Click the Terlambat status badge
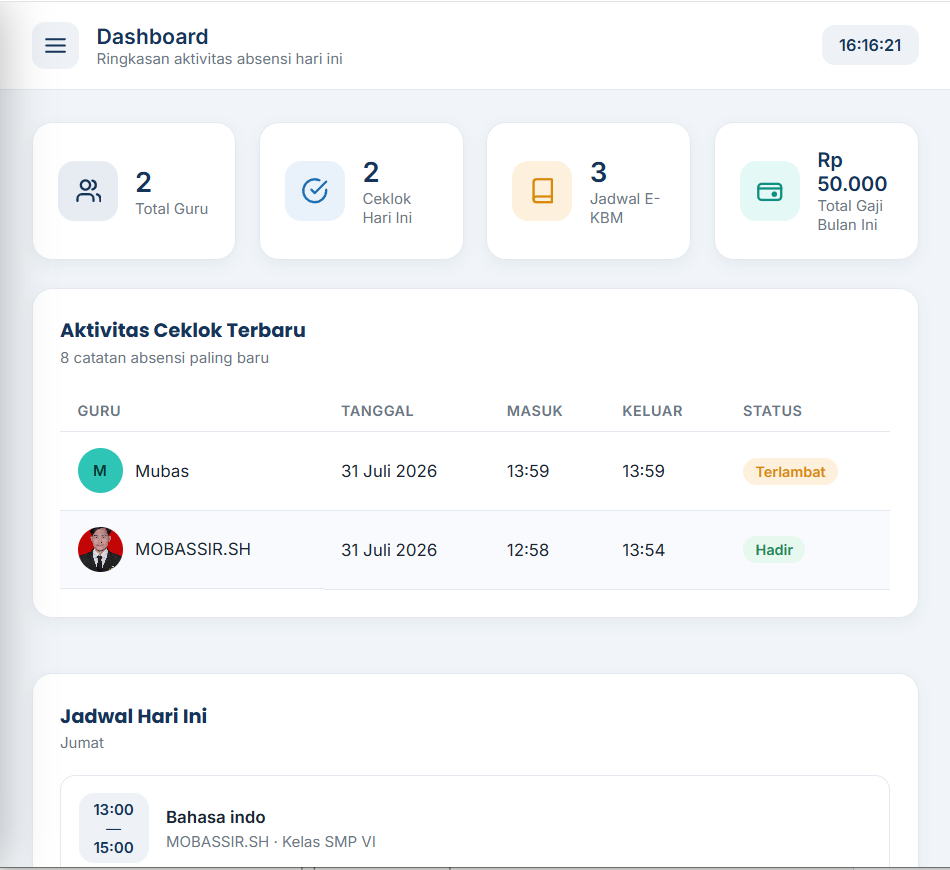 pyautogui.click(x=790, y=472)
